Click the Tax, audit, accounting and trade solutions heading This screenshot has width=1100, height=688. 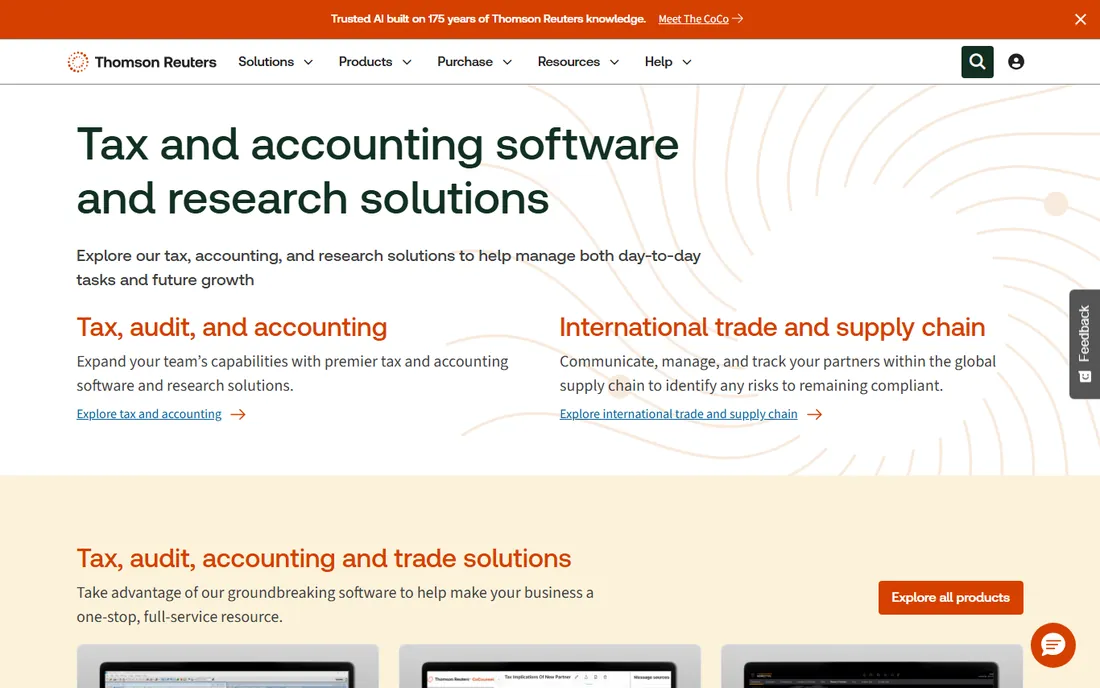[323, 558]
